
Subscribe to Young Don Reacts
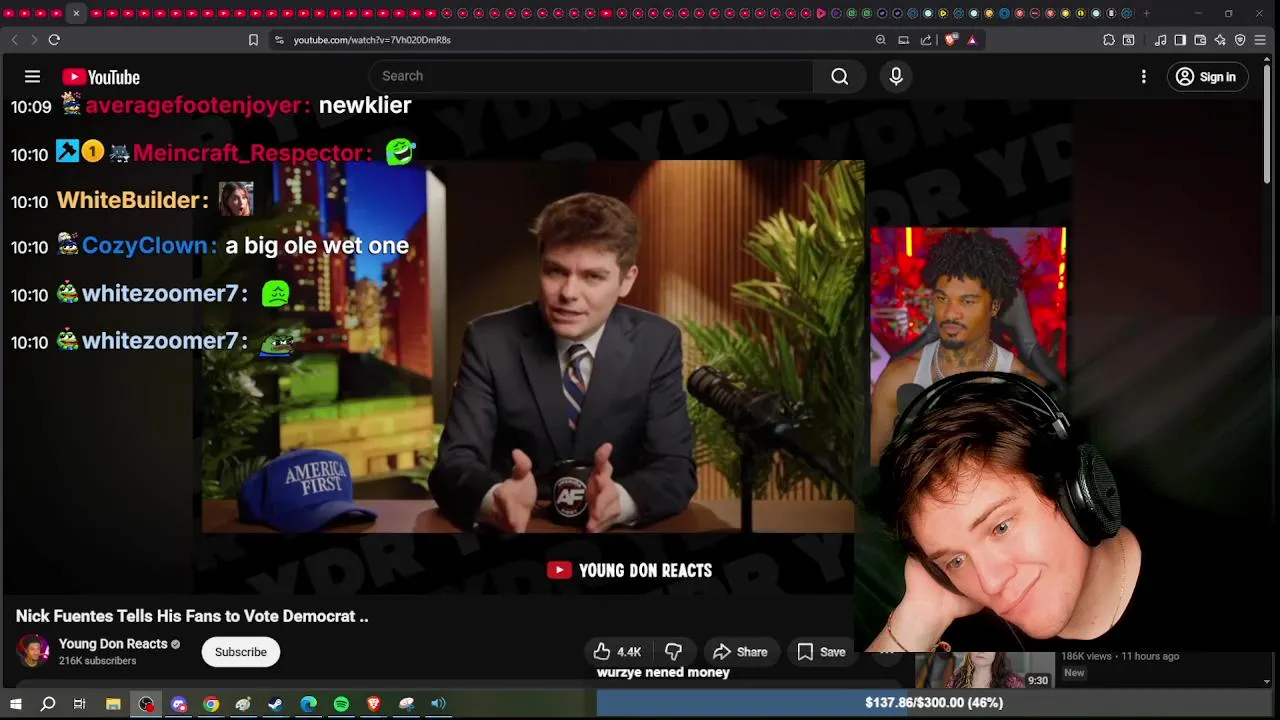[x=241, y=652]
